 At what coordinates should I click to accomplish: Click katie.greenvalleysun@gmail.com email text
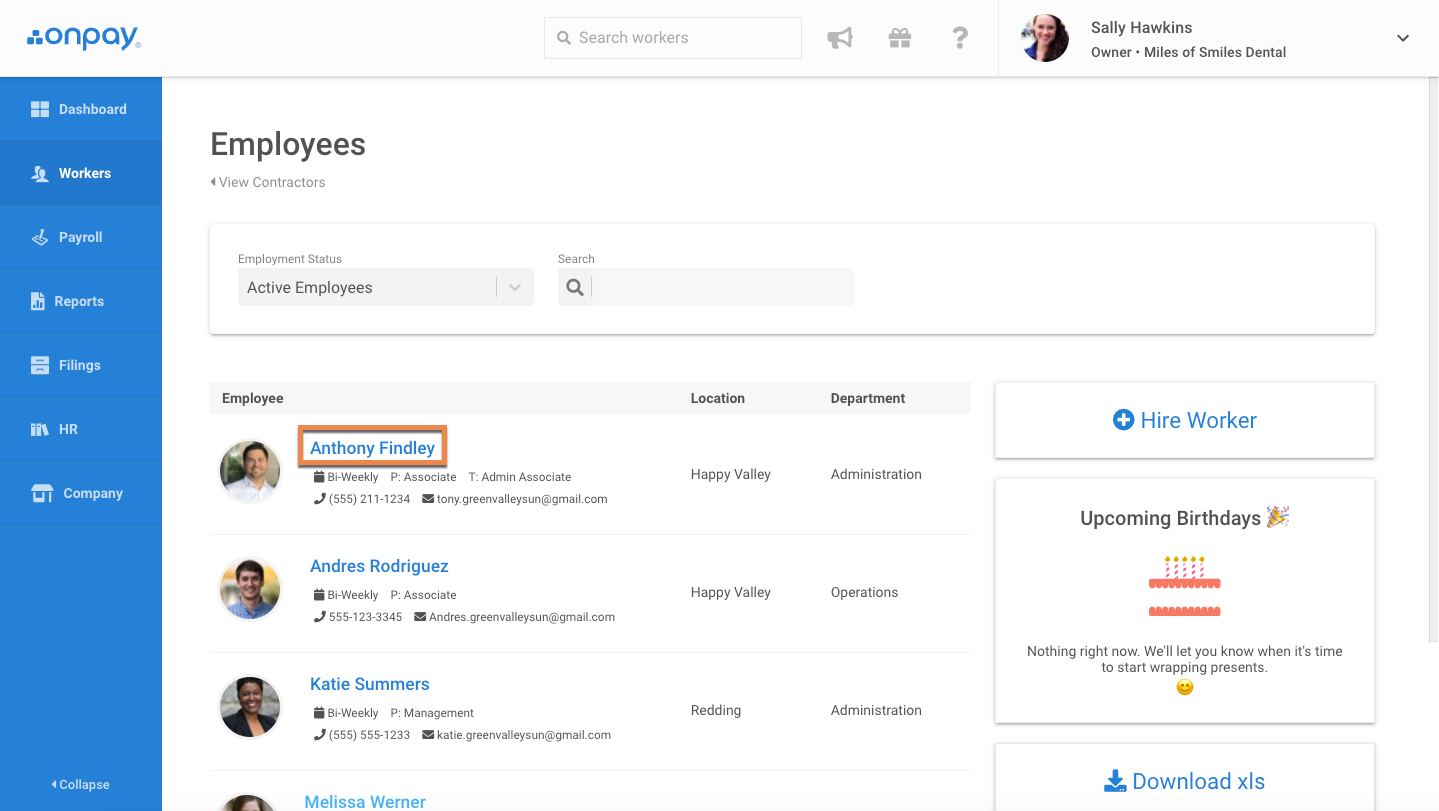[524, 735]
